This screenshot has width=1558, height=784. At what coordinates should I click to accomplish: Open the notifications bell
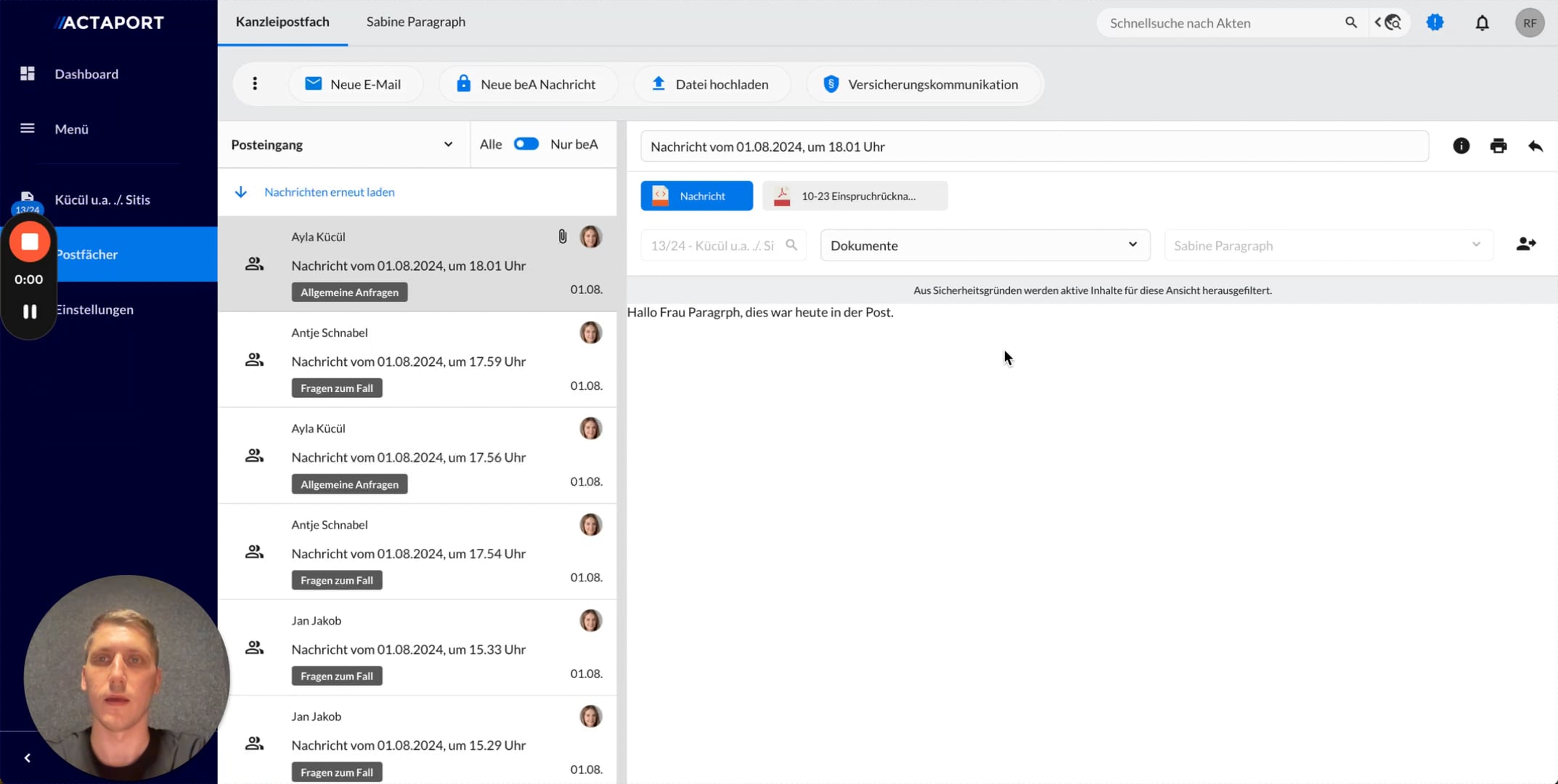pos(1482,23)
